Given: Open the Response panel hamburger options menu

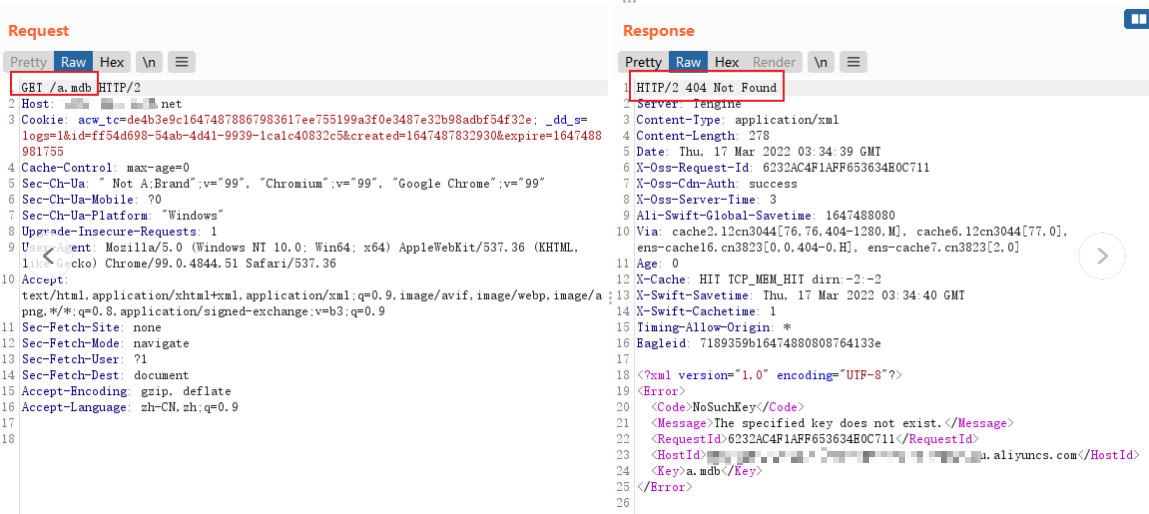Looking at the screenshot, I should 852,62.
